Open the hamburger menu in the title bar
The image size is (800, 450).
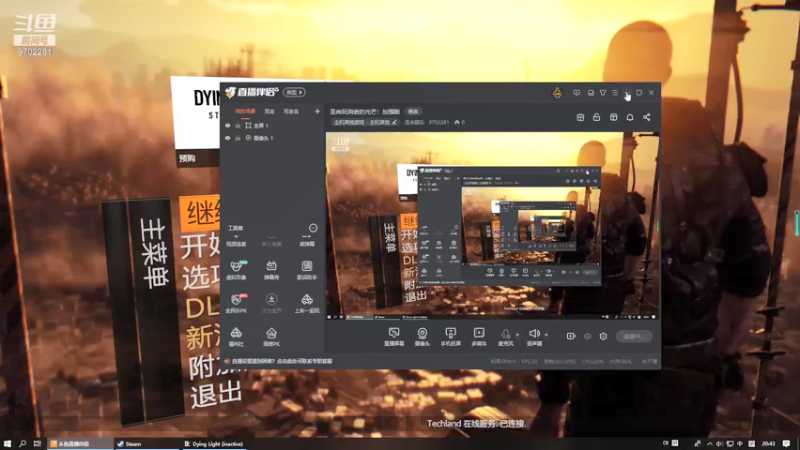[615, 93]
